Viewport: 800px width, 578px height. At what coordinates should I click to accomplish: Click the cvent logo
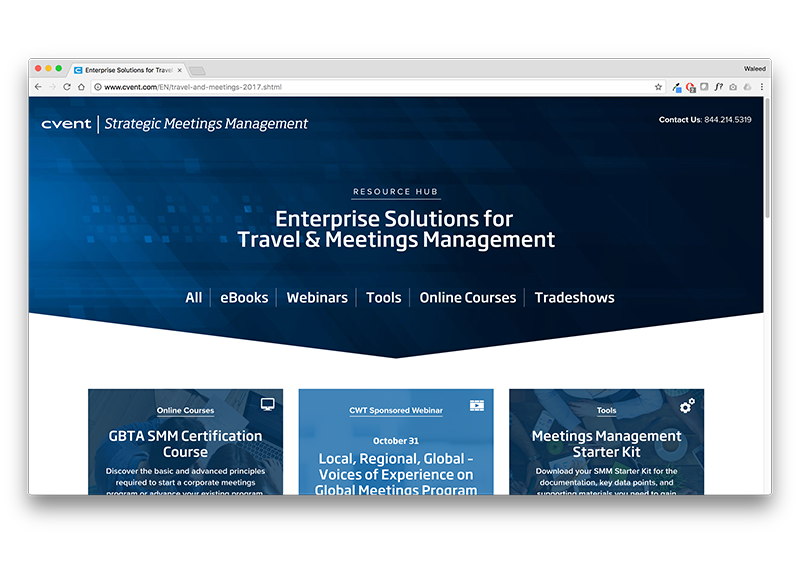pyautogui.click(x=66, y=124)
